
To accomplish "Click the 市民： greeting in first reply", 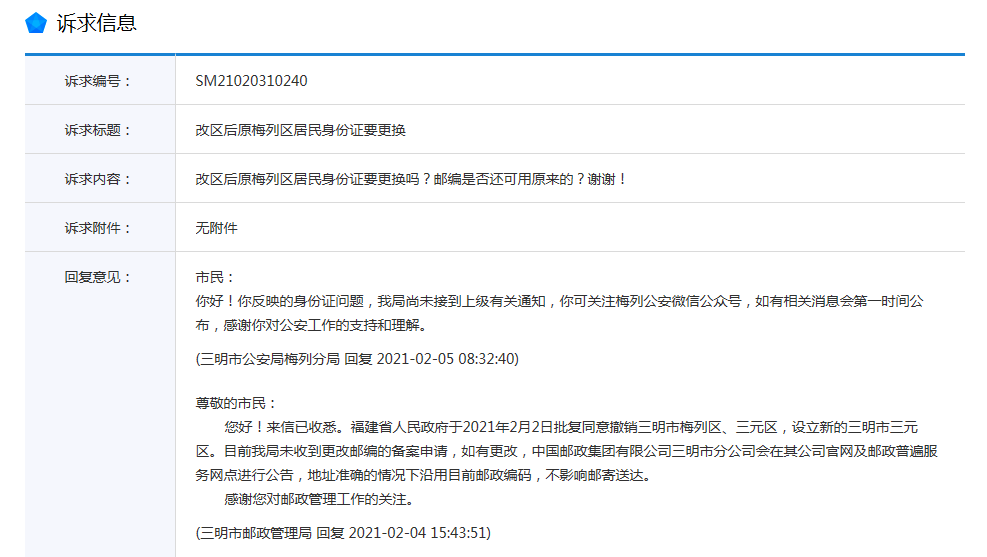I will click(x=215, y=278).
